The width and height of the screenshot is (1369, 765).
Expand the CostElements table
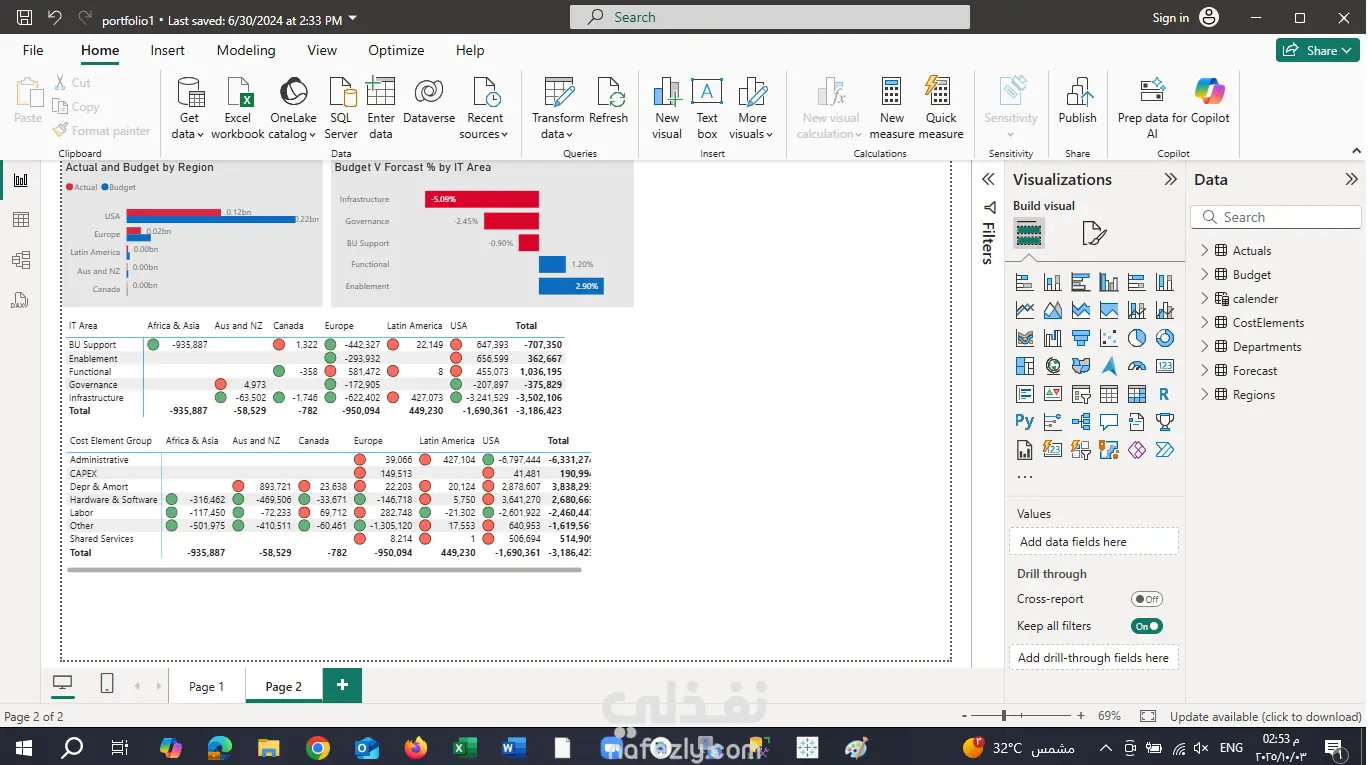[x=1205, y=322]
